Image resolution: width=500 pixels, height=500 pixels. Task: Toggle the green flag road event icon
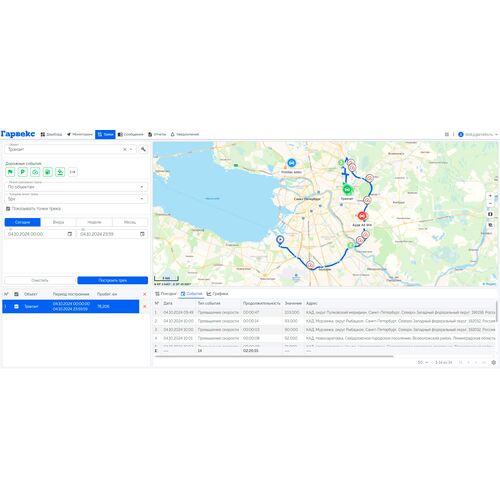click(x=10, y=172)
